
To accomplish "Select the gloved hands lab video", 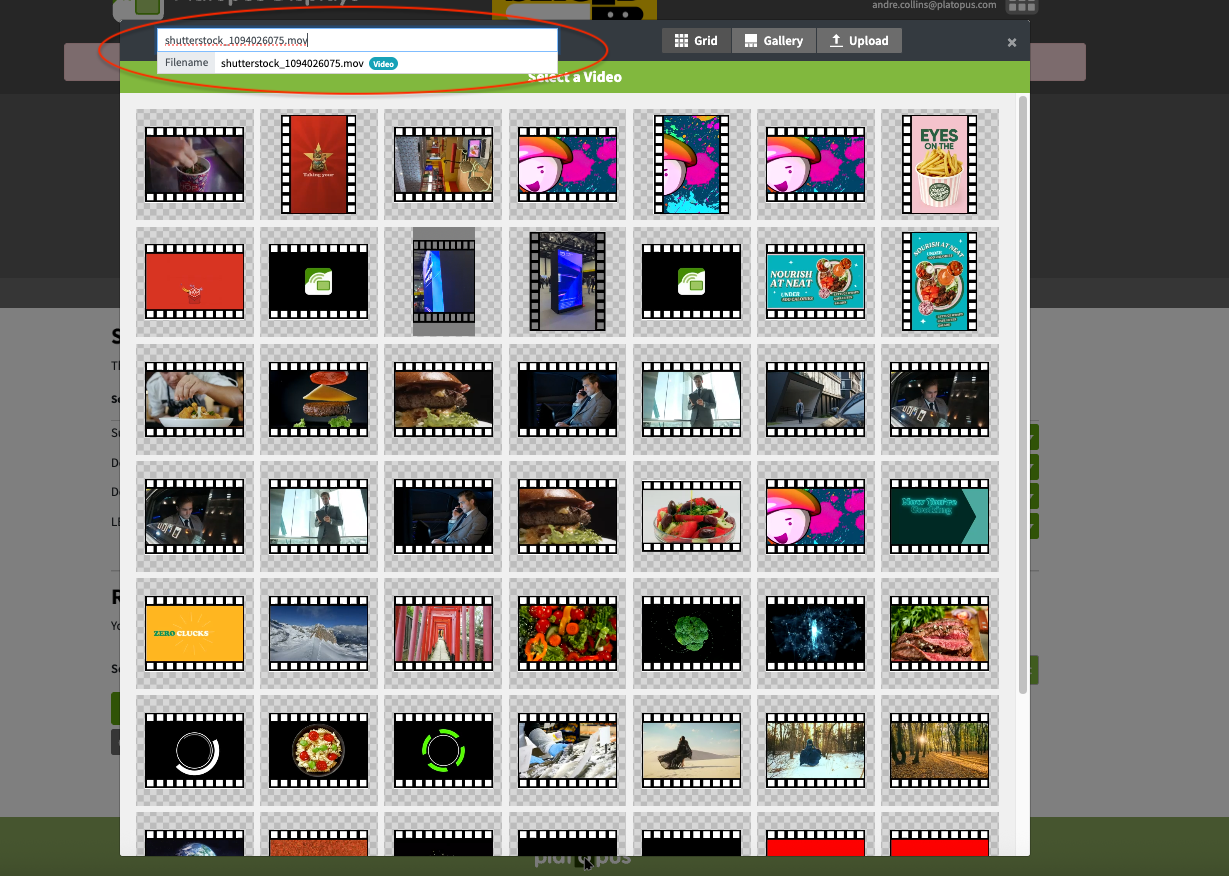I will [567, 750].
